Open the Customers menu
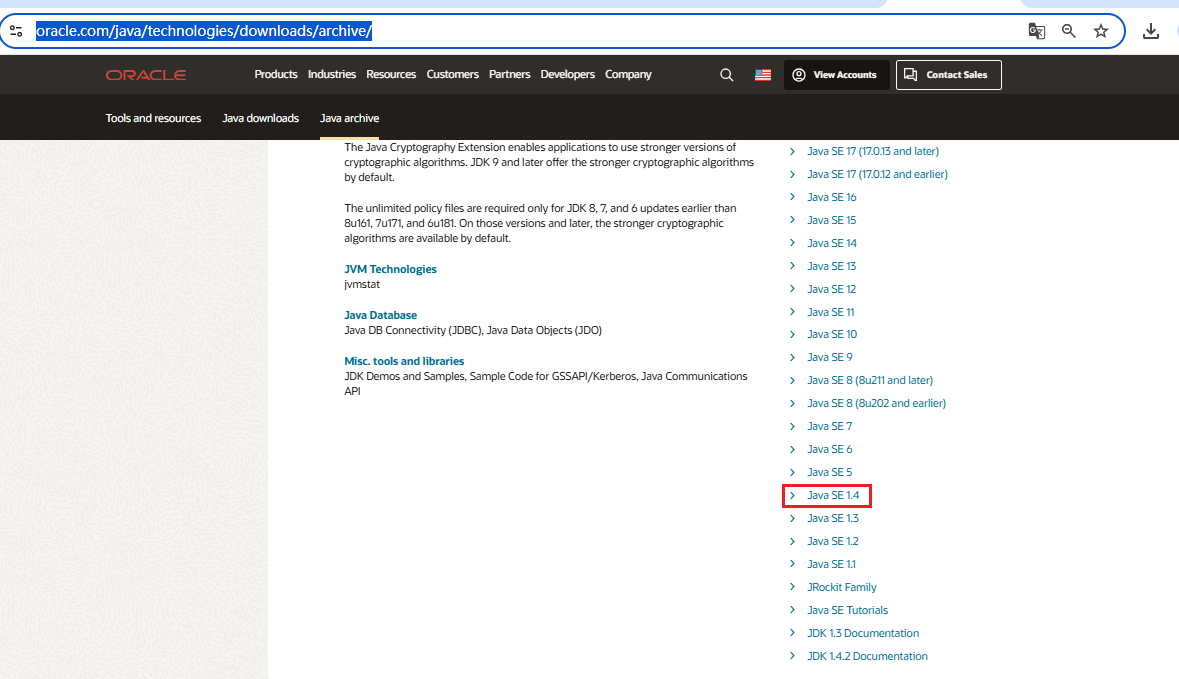Viewport: 1179px width, 679px height. (x=453, y=74)
